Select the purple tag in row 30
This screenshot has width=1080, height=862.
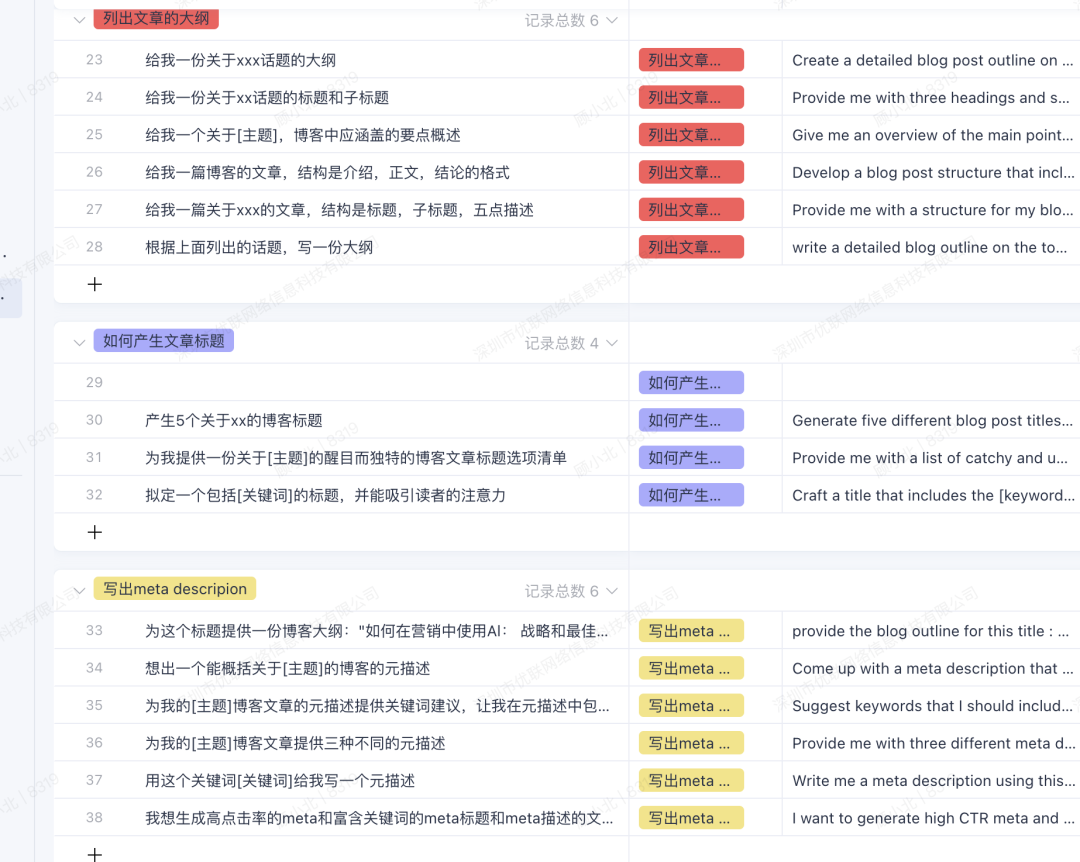tap(691, 420)
